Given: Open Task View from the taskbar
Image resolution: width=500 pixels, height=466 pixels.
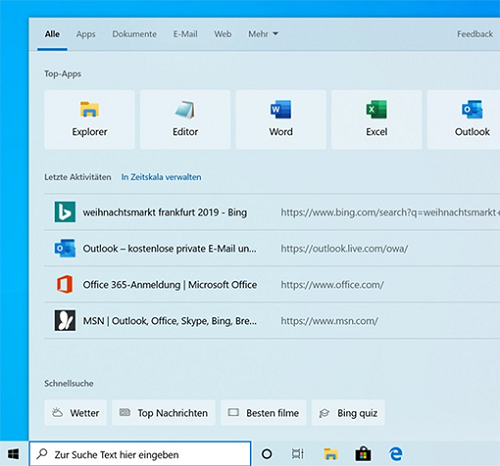Looking at the screenshot, I should (x=297, y=454).
